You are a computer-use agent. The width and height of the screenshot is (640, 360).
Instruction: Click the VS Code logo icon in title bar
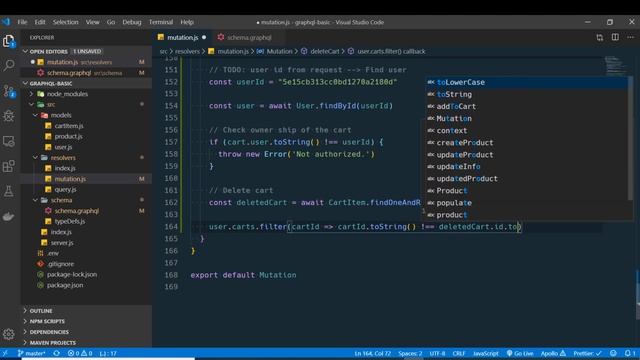coord(6,22)
